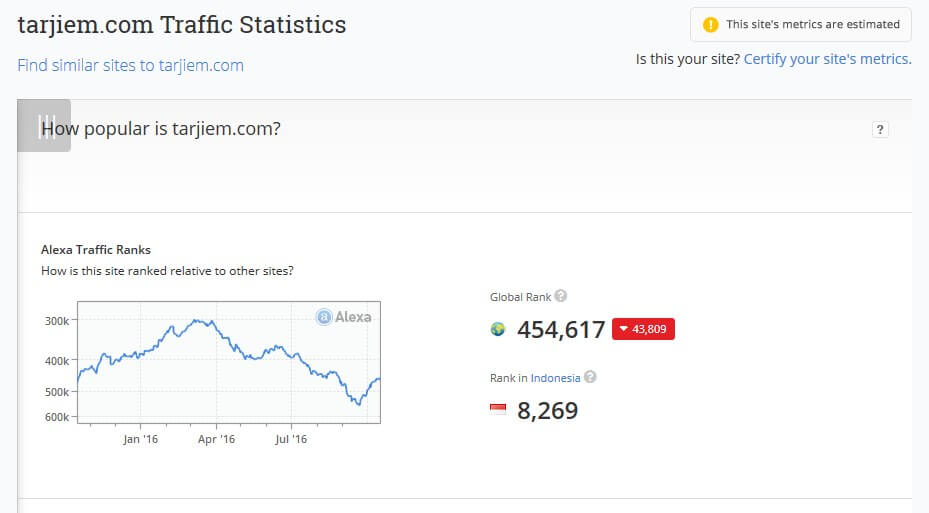Open the Indonesia country link
This screenshot has width=929, height=513.
tap(555, 378)
